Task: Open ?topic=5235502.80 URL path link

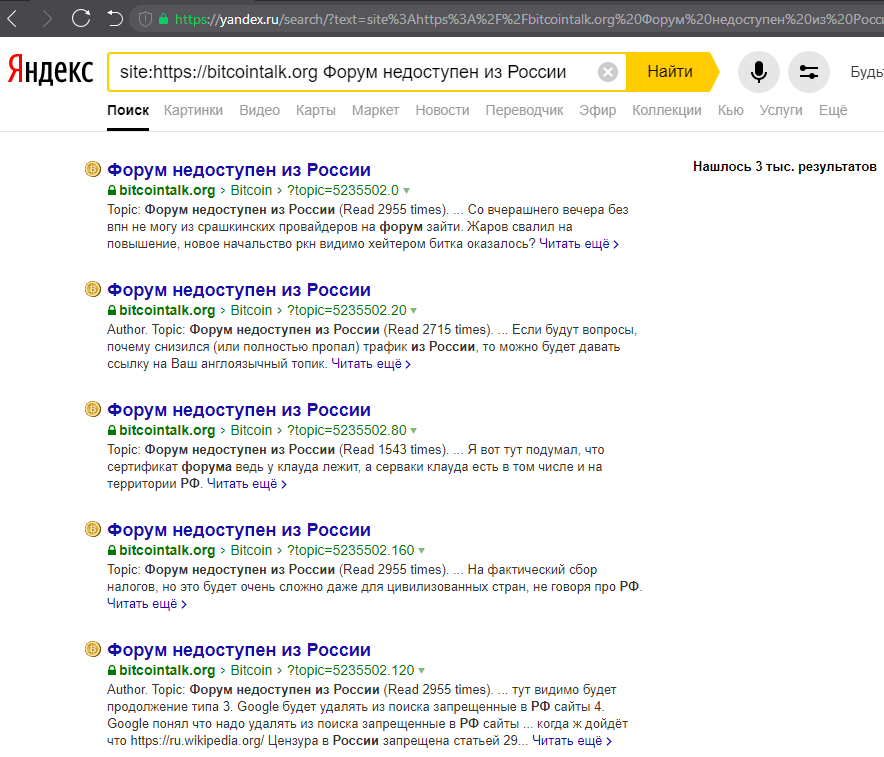Action: point(347,431)
